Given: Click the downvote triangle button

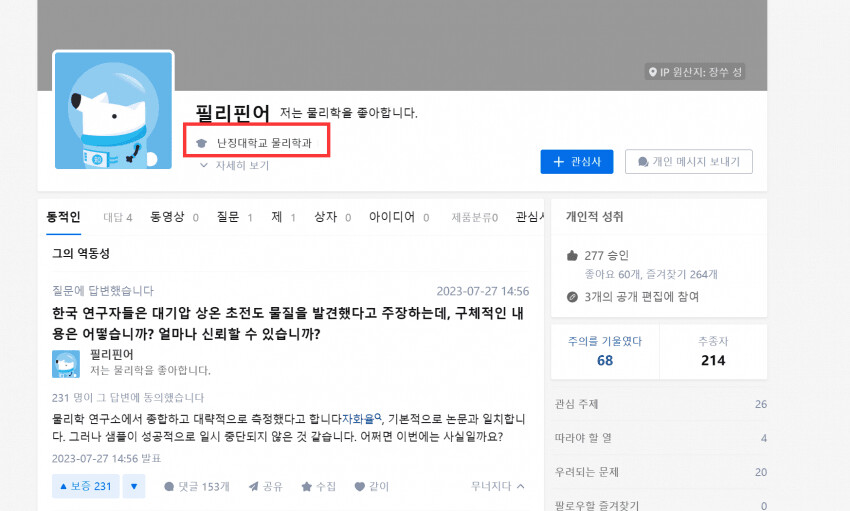Looking at the screenshot, I should tap(134, 486).
